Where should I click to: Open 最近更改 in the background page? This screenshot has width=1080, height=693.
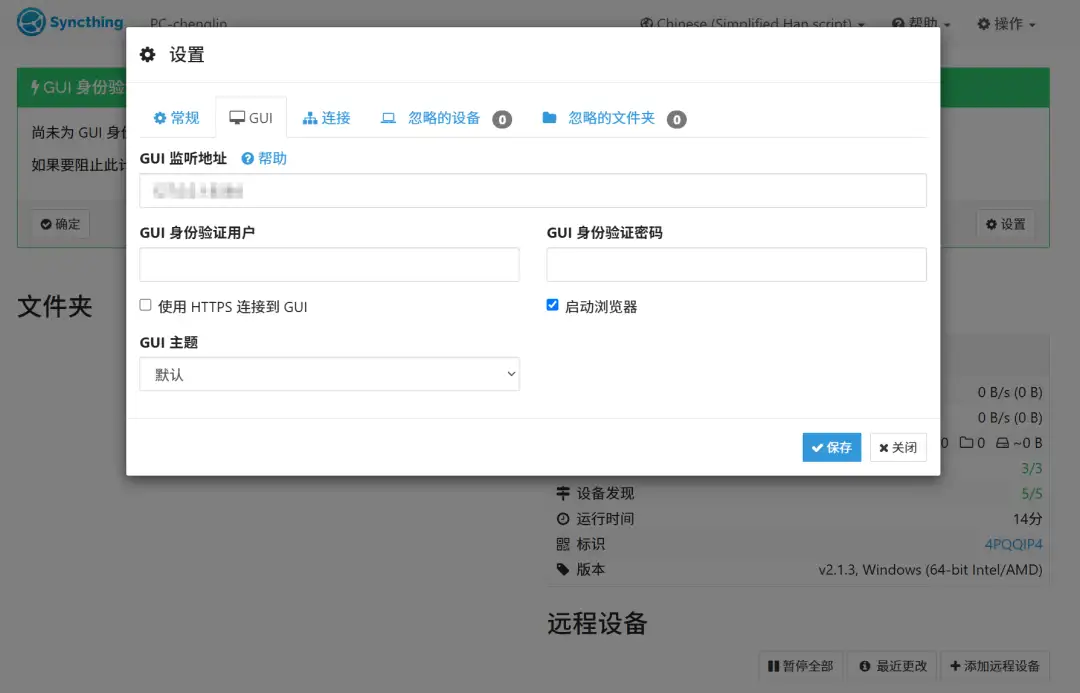click(x=893, y=666)
